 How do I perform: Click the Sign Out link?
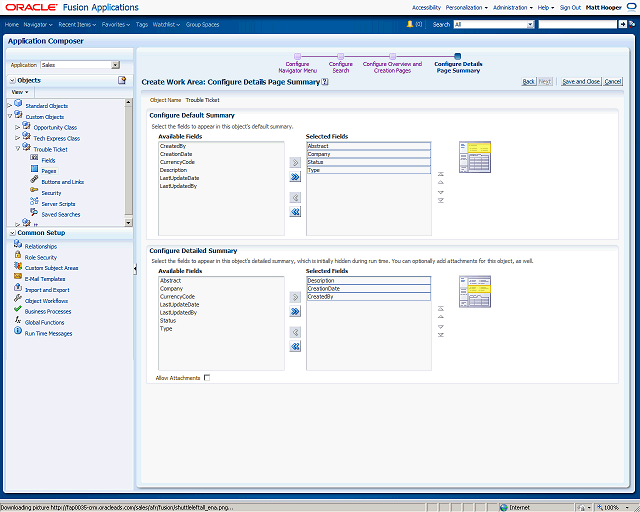[570, 7]
